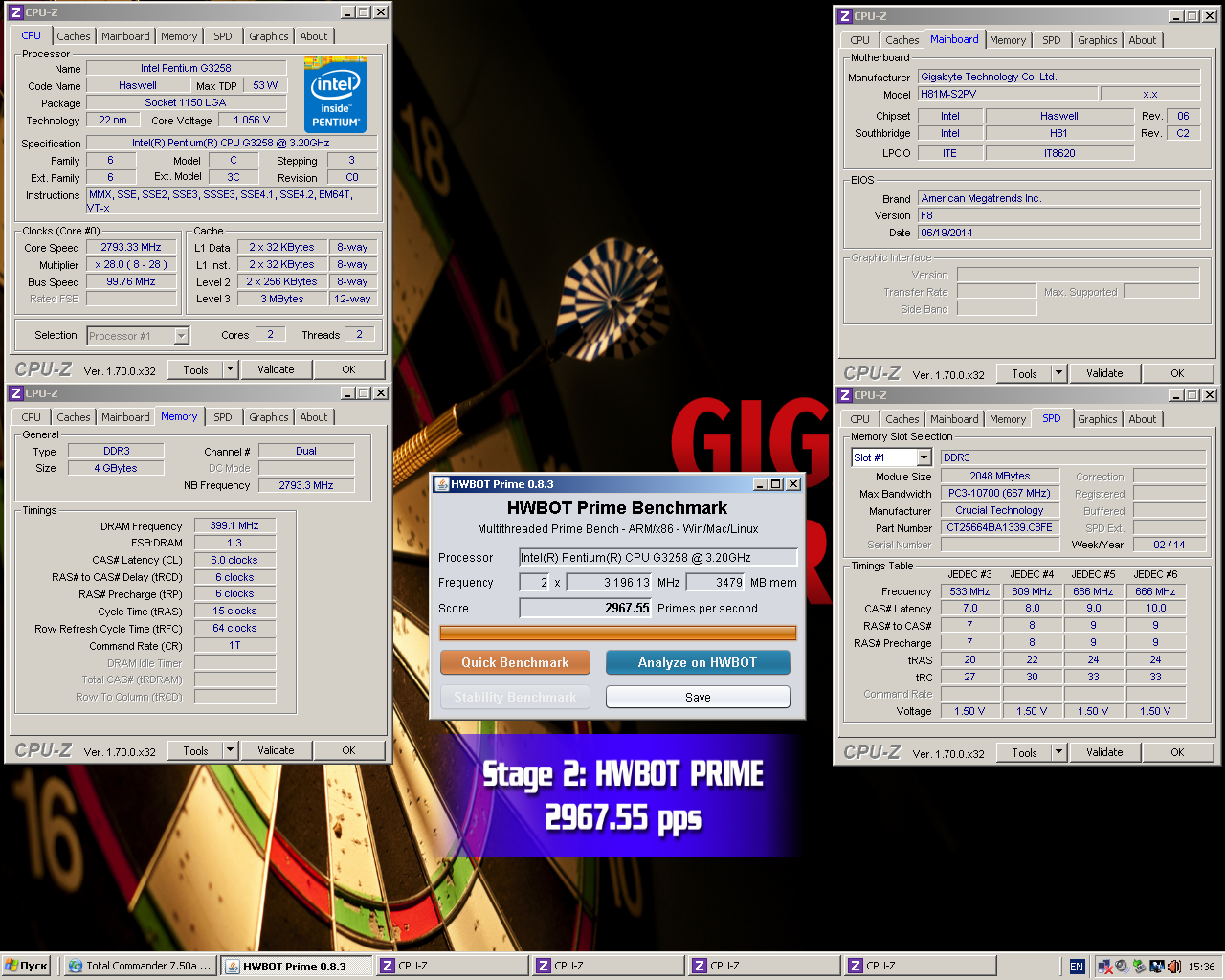This screenshot has width=1225, height=980.
Task: Click the DRAM Frequency value 399.1 MHz
Action: coord(234,525)
